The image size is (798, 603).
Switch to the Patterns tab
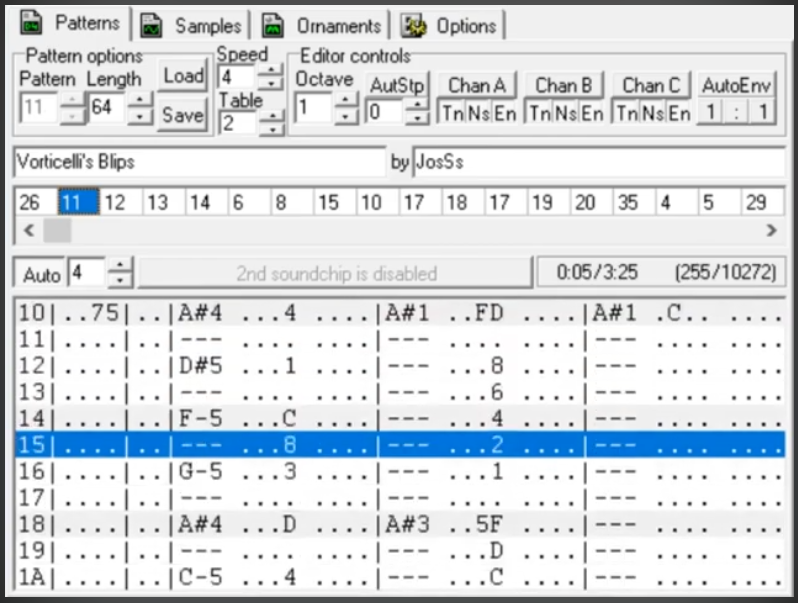pyautogui.click(x=70, y=23)
